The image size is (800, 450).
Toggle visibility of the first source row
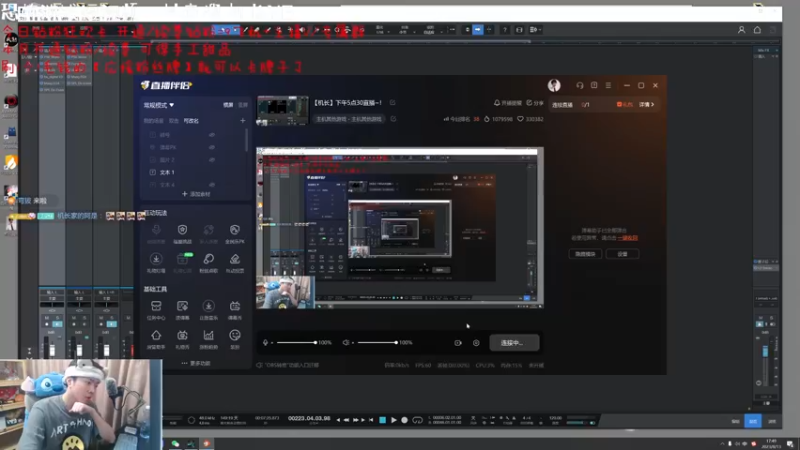212,135
